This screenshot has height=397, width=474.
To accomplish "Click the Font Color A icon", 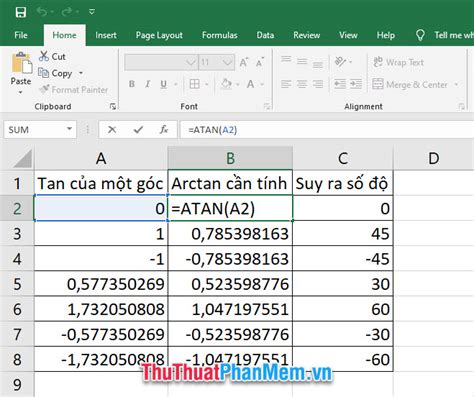I will tap(251, 84).
